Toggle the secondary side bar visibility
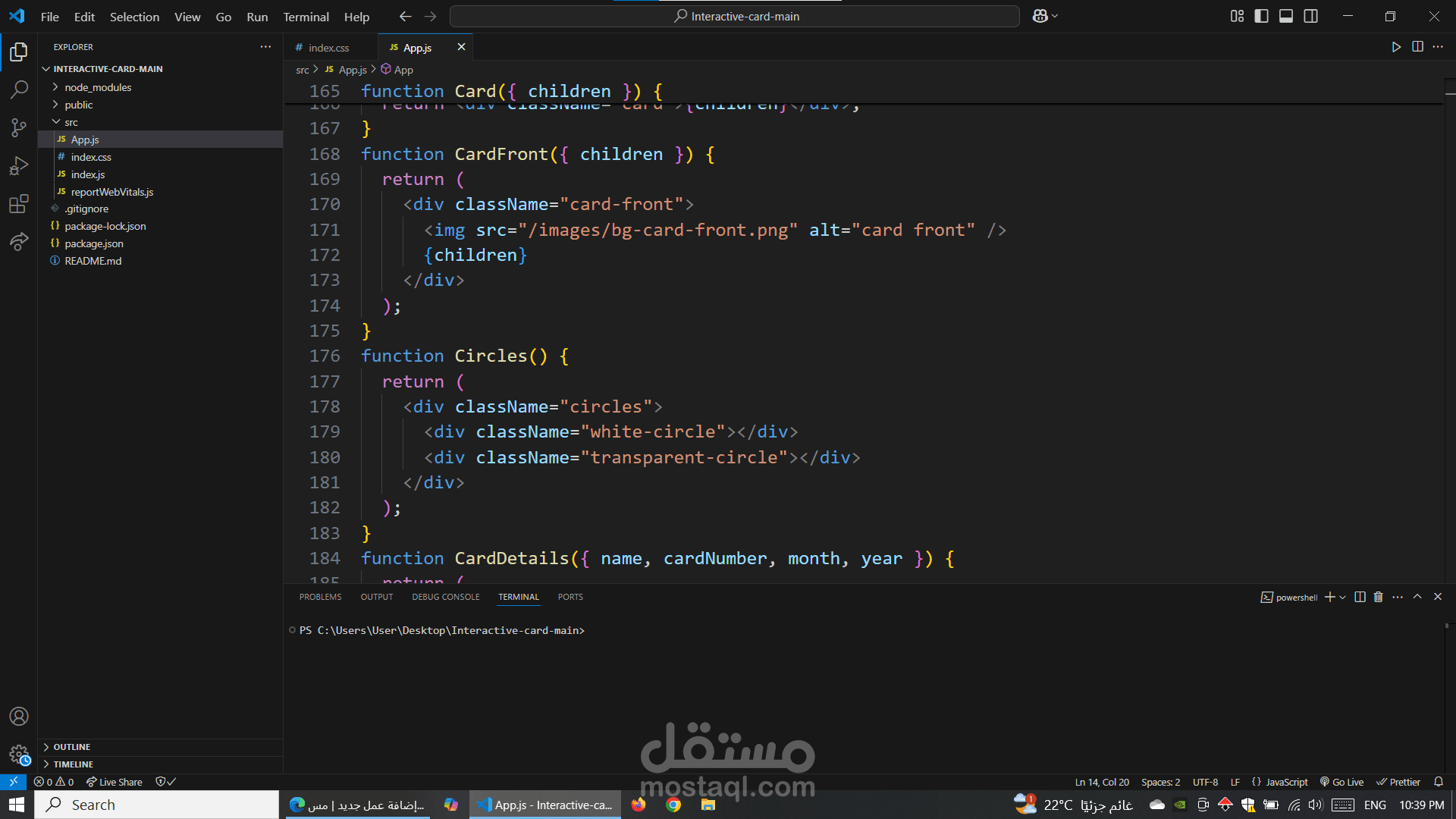Screen dimensions: 1456x819 point(1310,16)
